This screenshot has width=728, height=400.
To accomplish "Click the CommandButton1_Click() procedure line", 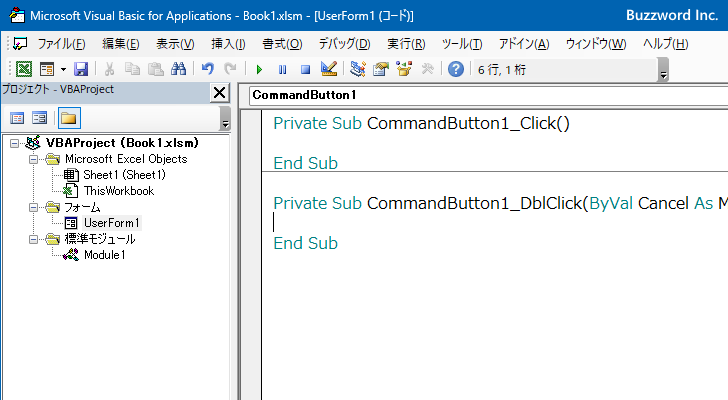I will click(421, 123).
